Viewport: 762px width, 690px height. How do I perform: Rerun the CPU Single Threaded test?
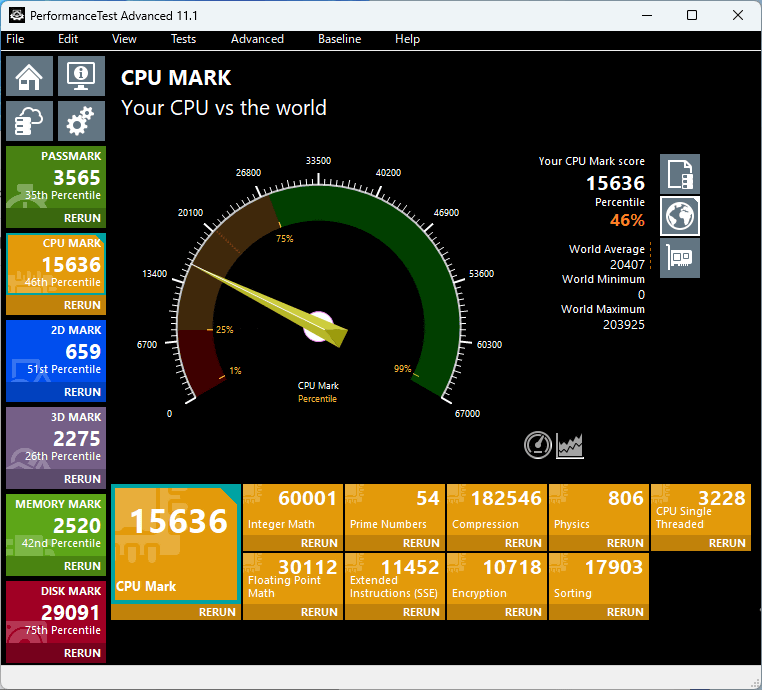727,543
